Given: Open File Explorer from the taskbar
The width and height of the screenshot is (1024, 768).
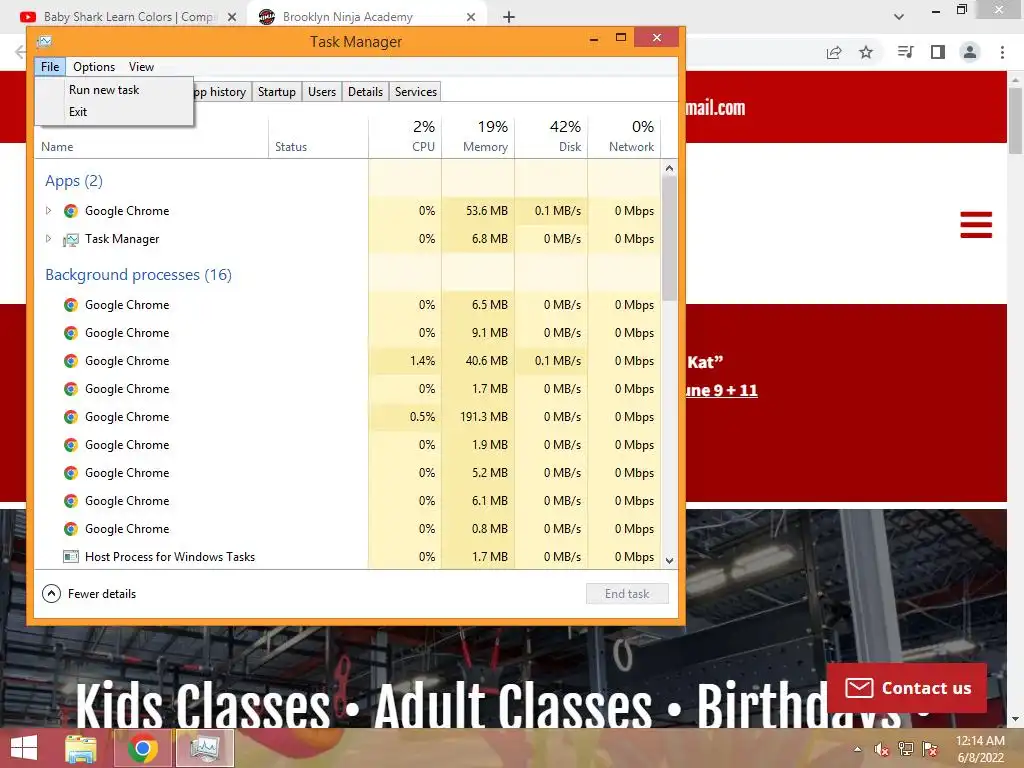Looking at the screenshot, I should point(80,748).
